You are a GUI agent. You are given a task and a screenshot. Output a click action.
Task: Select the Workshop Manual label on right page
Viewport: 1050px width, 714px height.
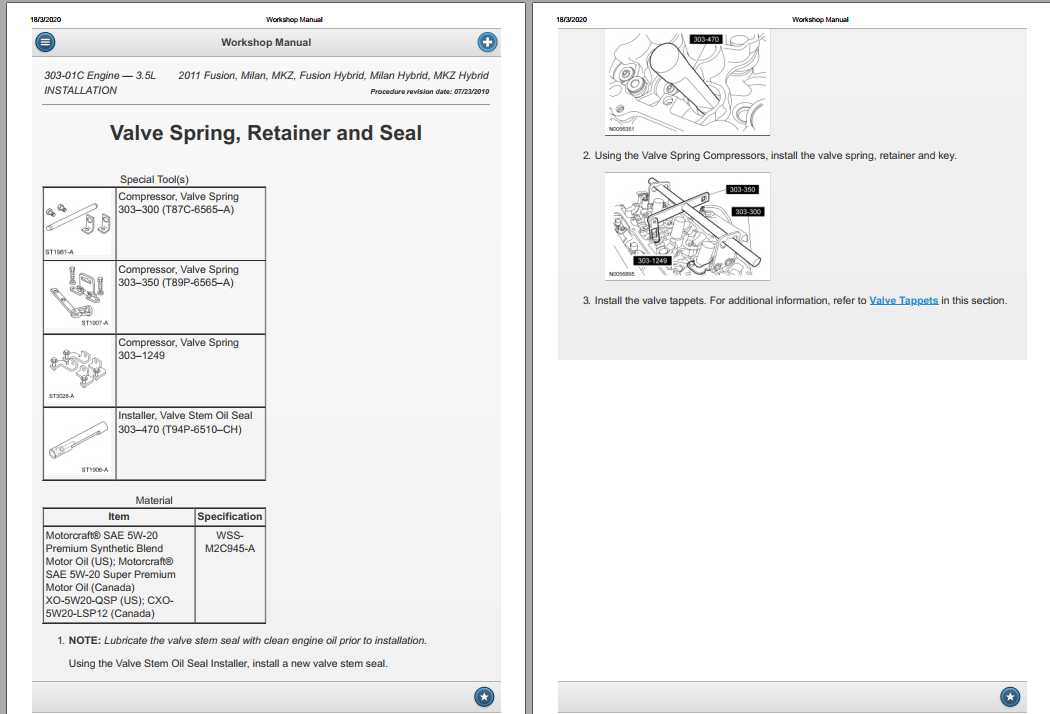point(820,18)
